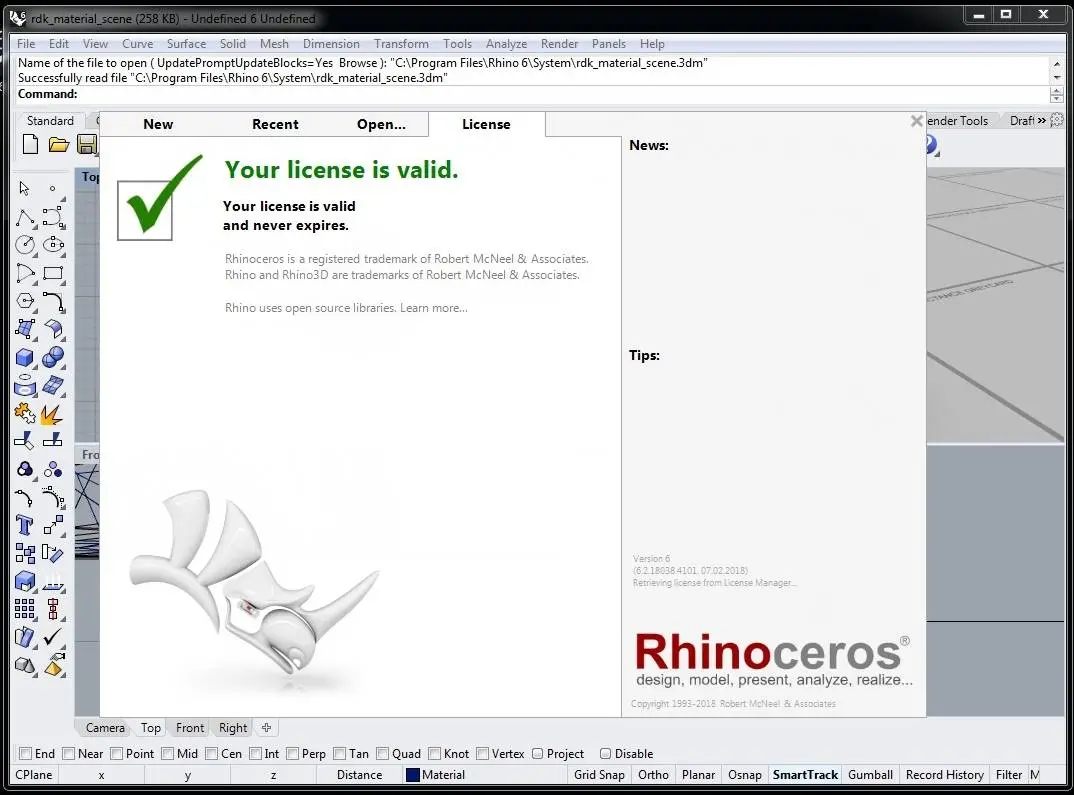1074x795 pixels.
Task: Toggle Ortho mode in the status bar
Action: pos(653,774)
